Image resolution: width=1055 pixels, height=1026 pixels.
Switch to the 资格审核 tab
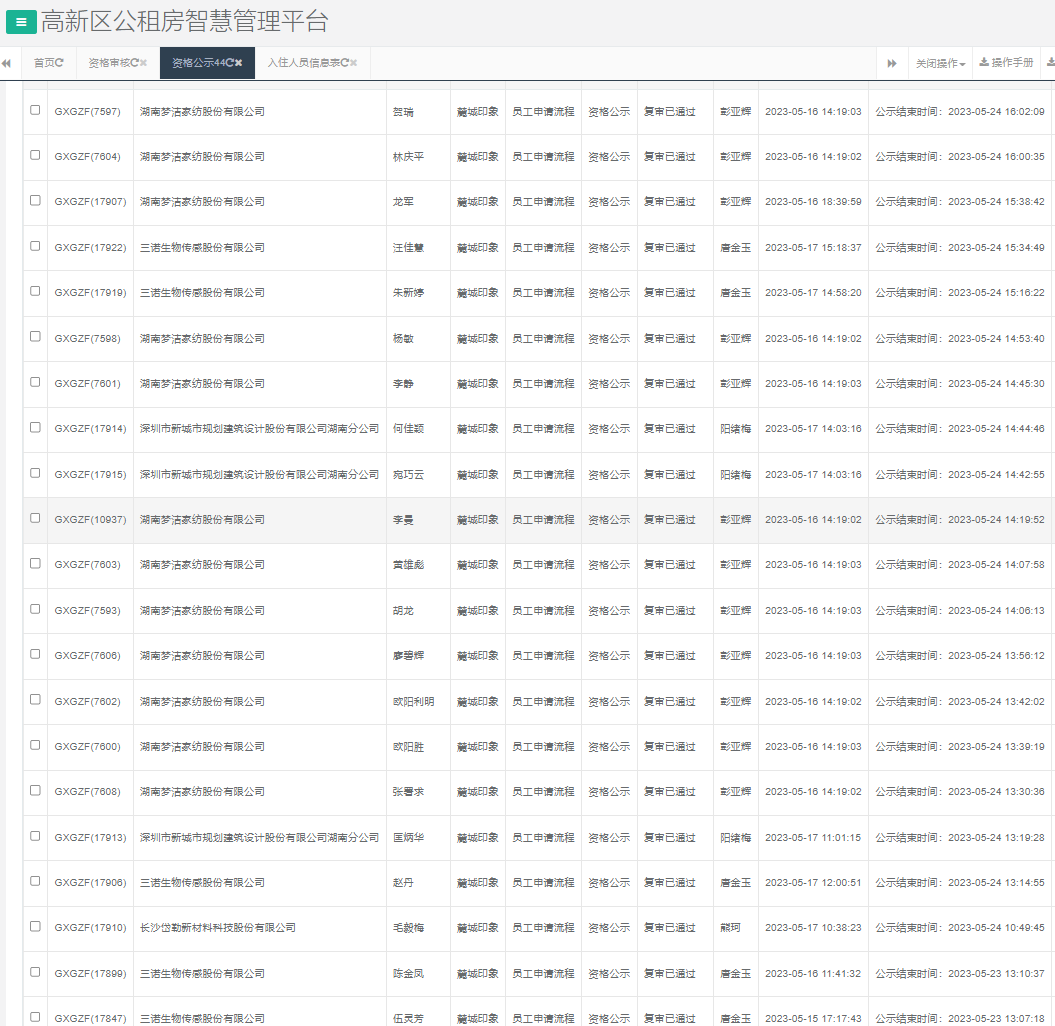[x=108, y=63]
